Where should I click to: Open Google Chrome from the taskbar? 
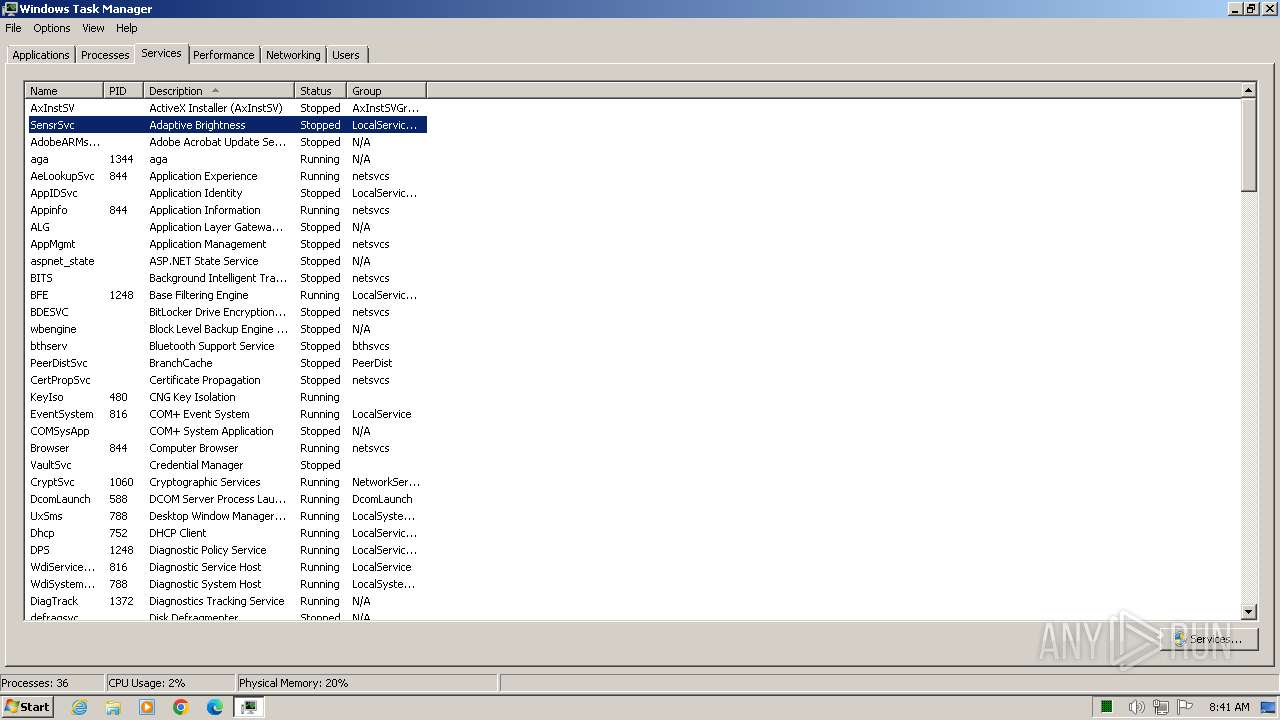tap(181, 707)
